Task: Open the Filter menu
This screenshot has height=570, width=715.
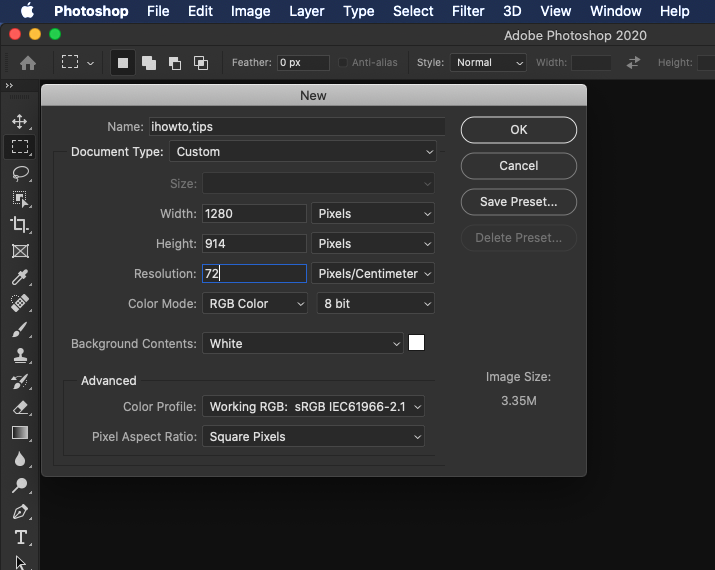Action: (468, 11)
